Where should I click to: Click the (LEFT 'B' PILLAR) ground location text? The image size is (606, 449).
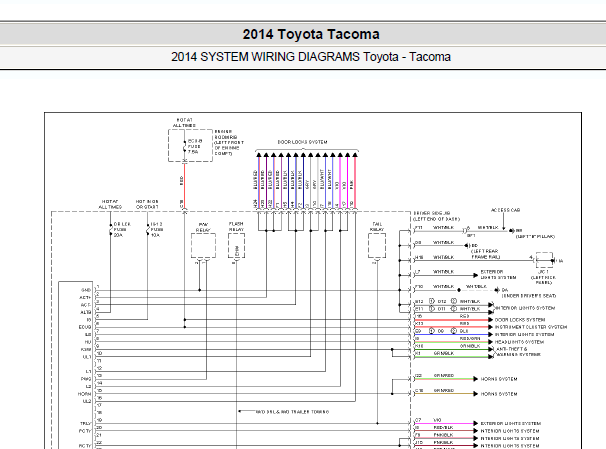[x=535, y=236]
